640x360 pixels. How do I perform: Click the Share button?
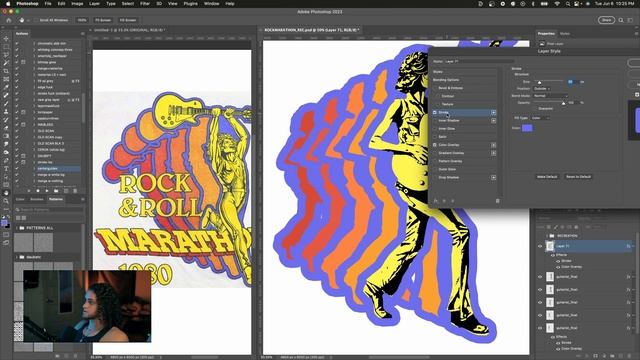(607, 20)
